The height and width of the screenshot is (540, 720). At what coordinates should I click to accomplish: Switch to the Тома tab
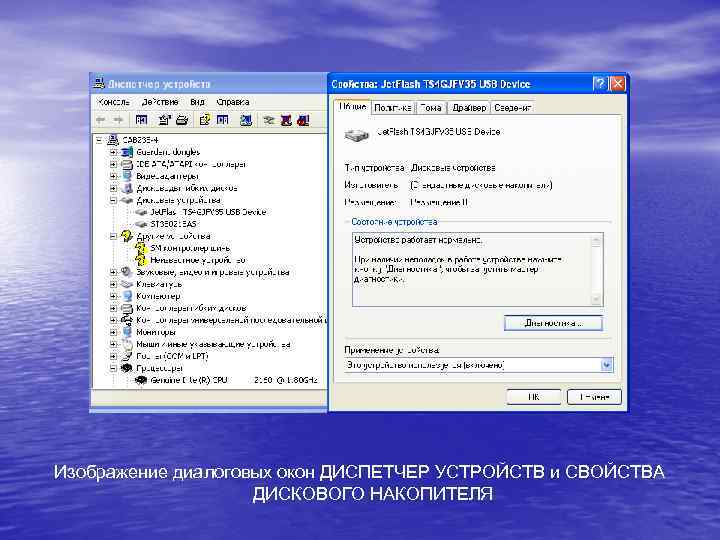[x=431, y=108]
